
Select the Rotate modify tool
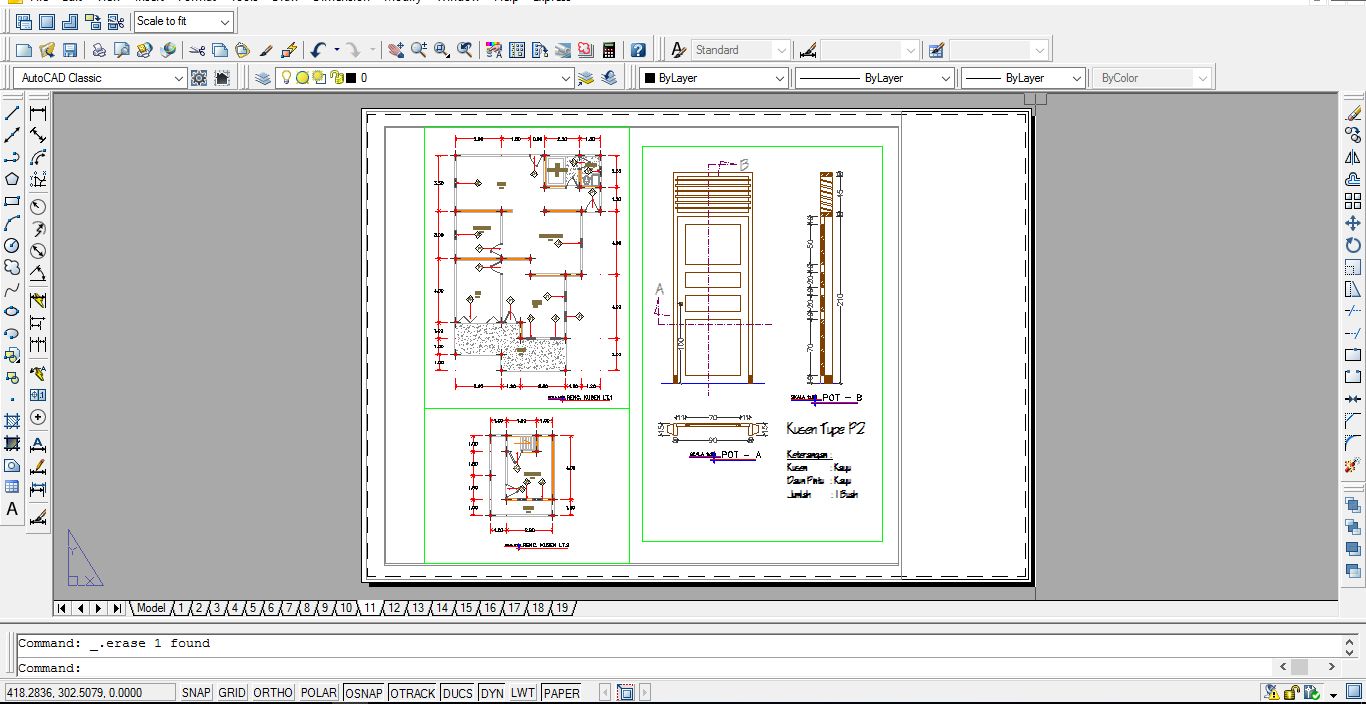coord(1353,245)
